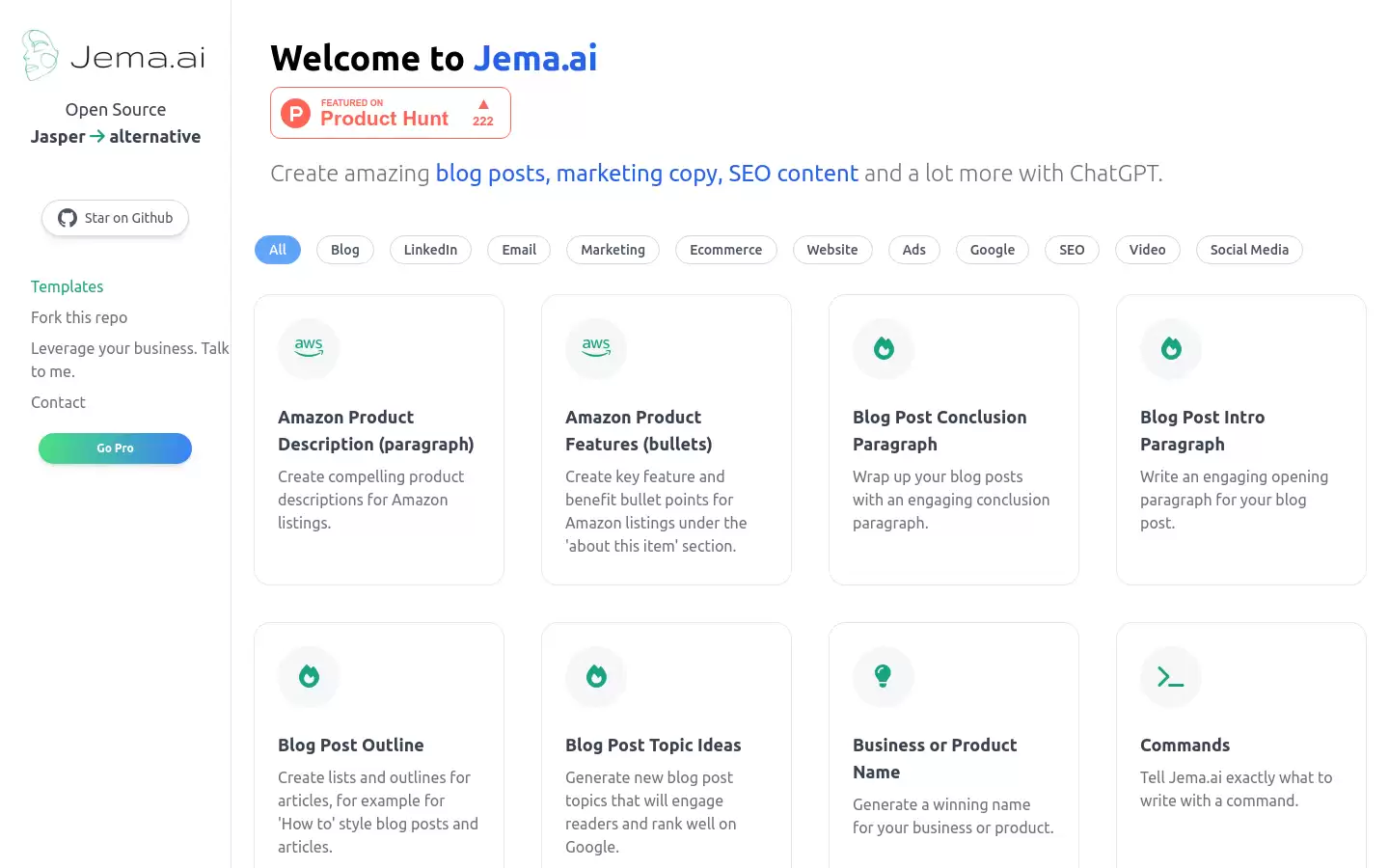The height and width of the screenshot is (868, 1389).
Task: Click 'Tell Jema.ai exactly what to write' text
Action: pyautogui.click(x=1236, y=789)
